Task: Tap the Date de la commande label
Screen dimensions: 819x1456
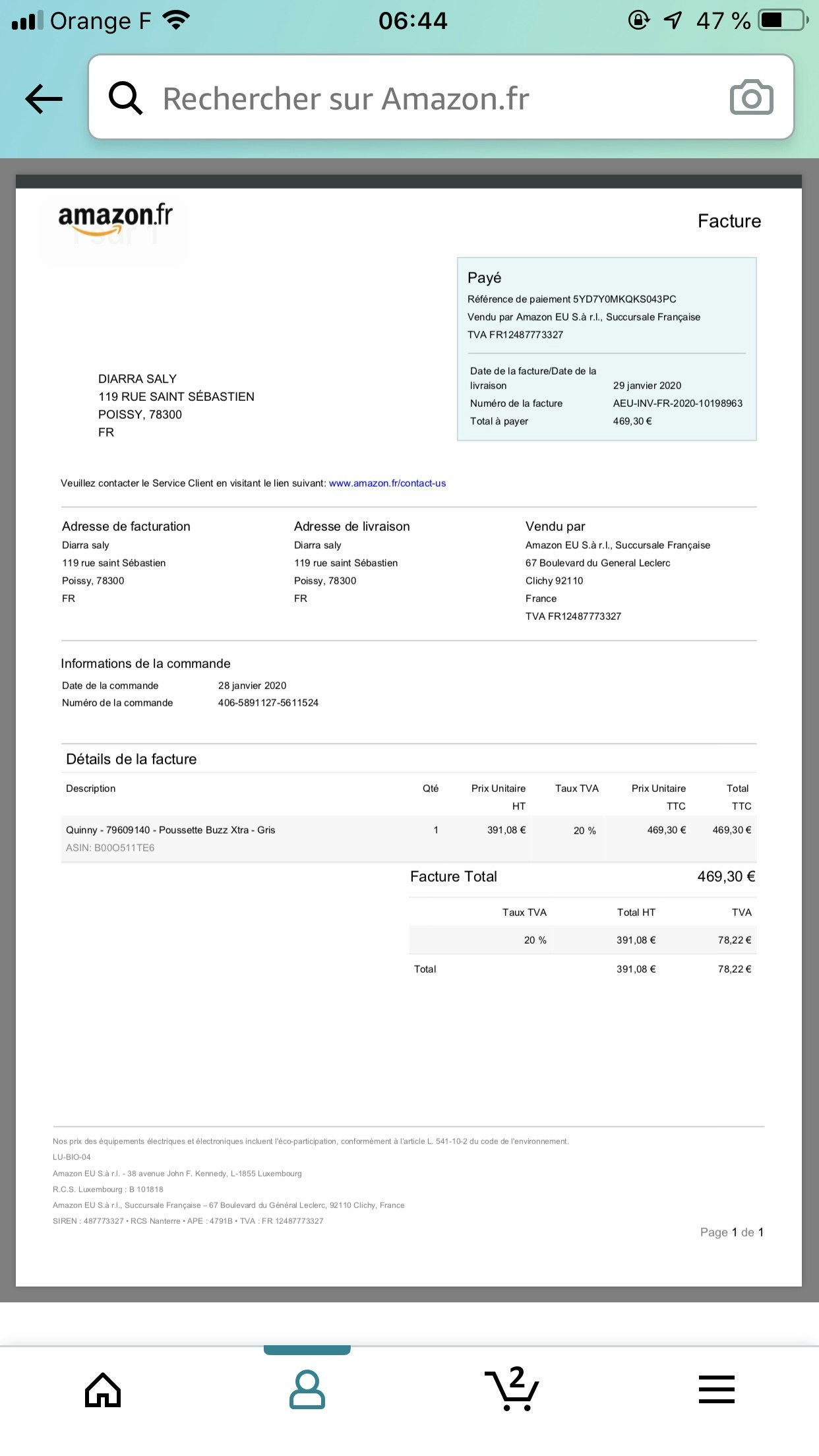Action: pos(110,686)
